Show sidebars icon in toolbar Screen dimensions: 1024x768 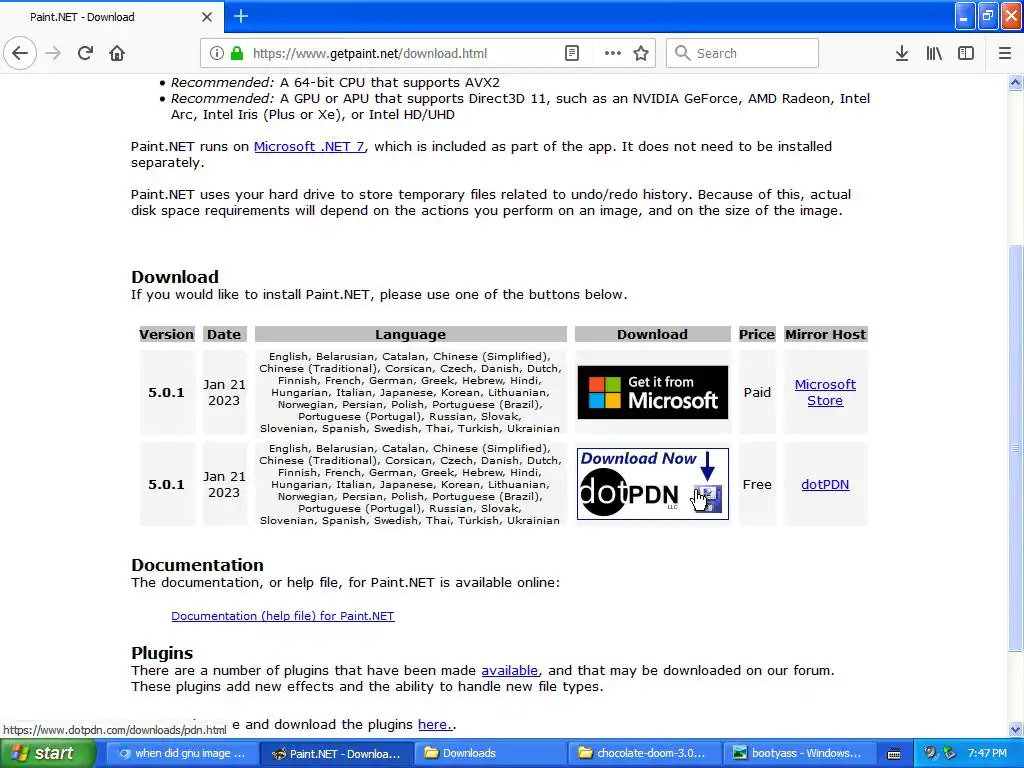(966, 53)
